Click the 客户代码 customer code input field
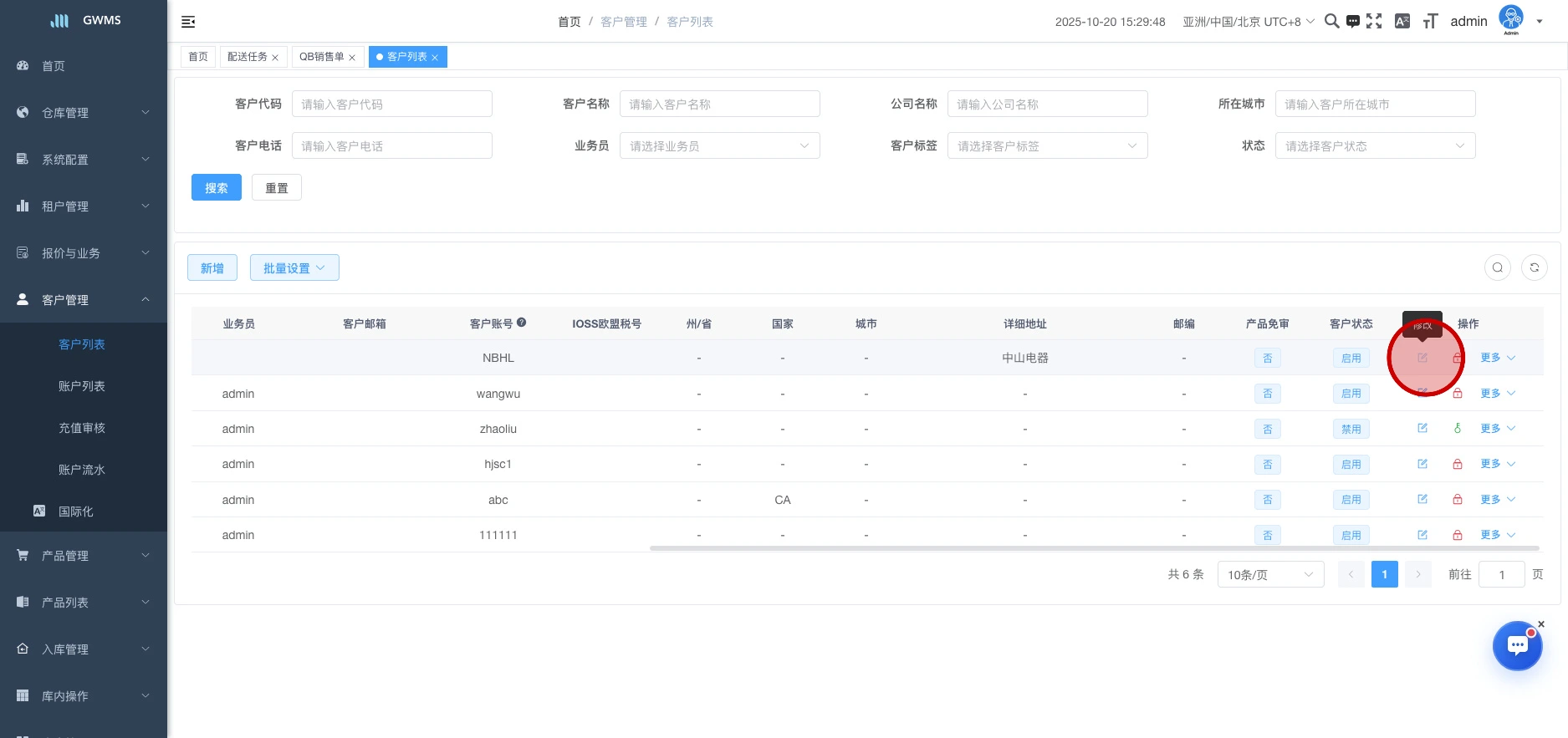 click(x=391, y=104)
